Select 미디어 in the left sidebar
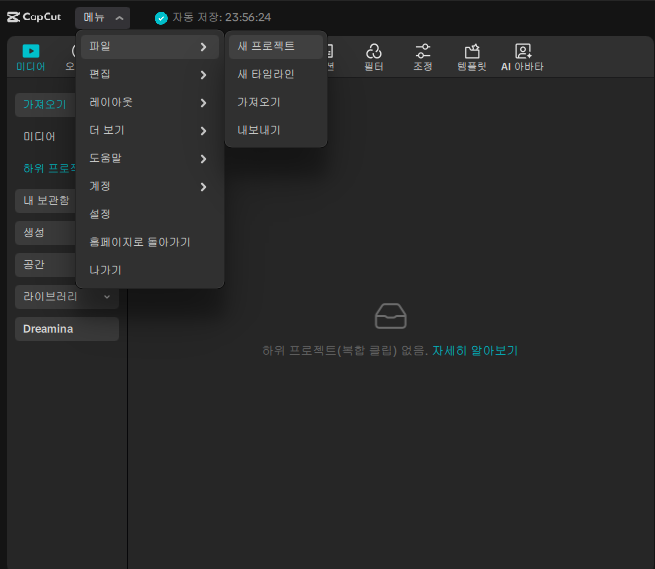The height and width of the screenshot is (569, 655). coord(39,137)
